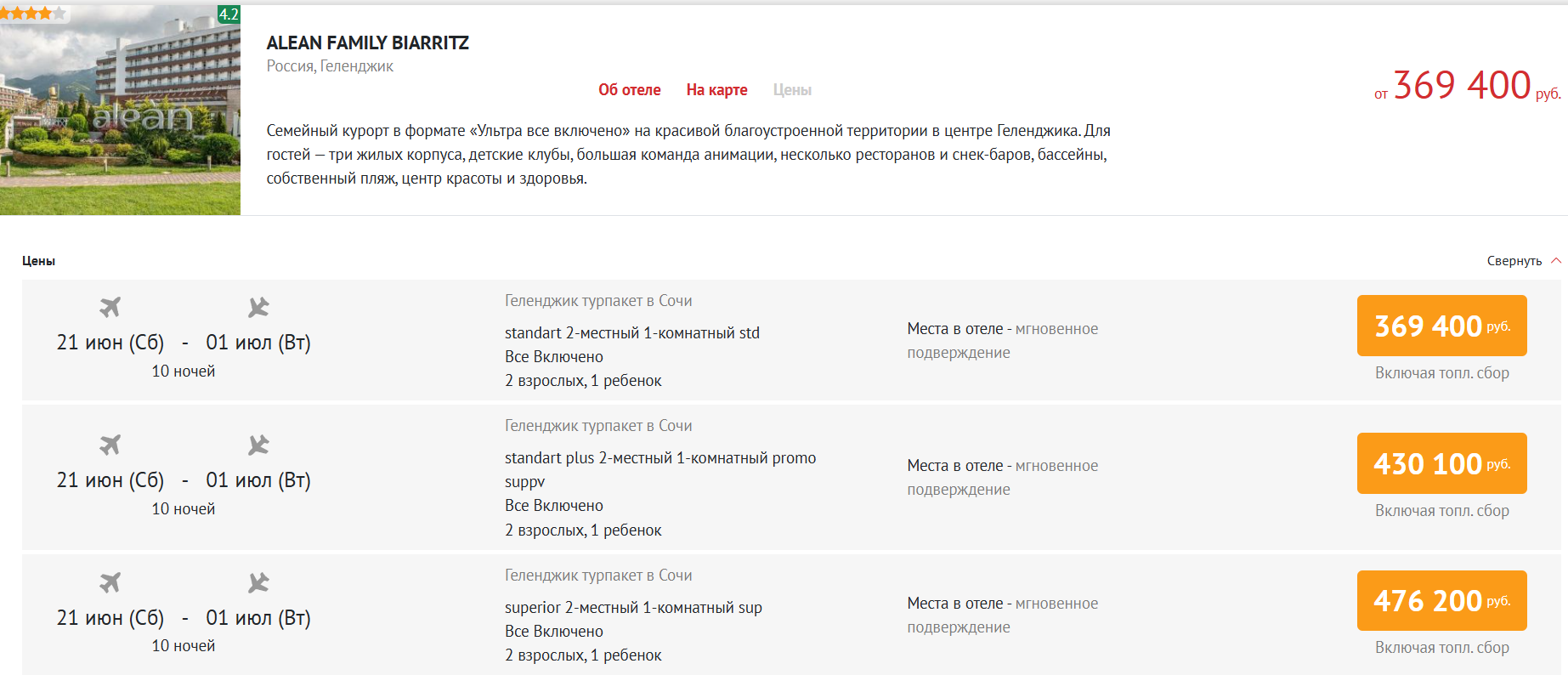
Task: Open the Alean hotel photo thumbnail
Action: click(x=120, y=111)
